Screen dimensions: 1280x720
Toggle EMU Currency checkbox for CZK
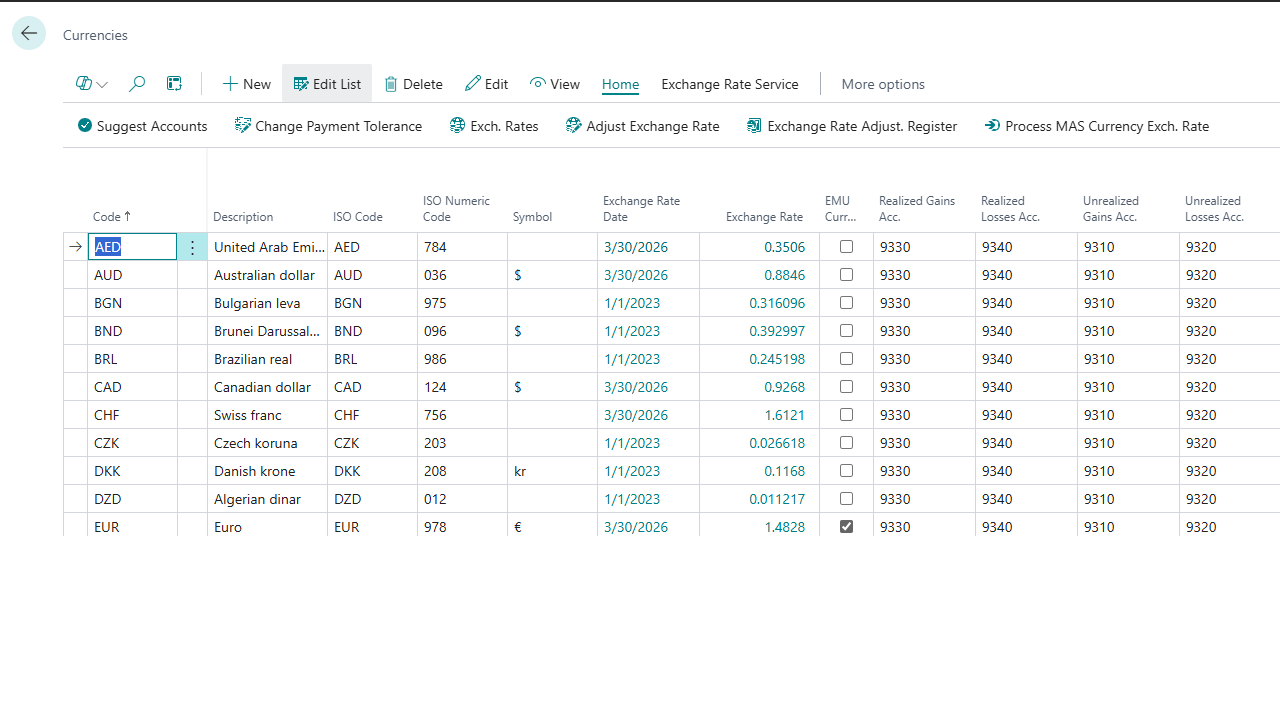(x=847, y=443)
